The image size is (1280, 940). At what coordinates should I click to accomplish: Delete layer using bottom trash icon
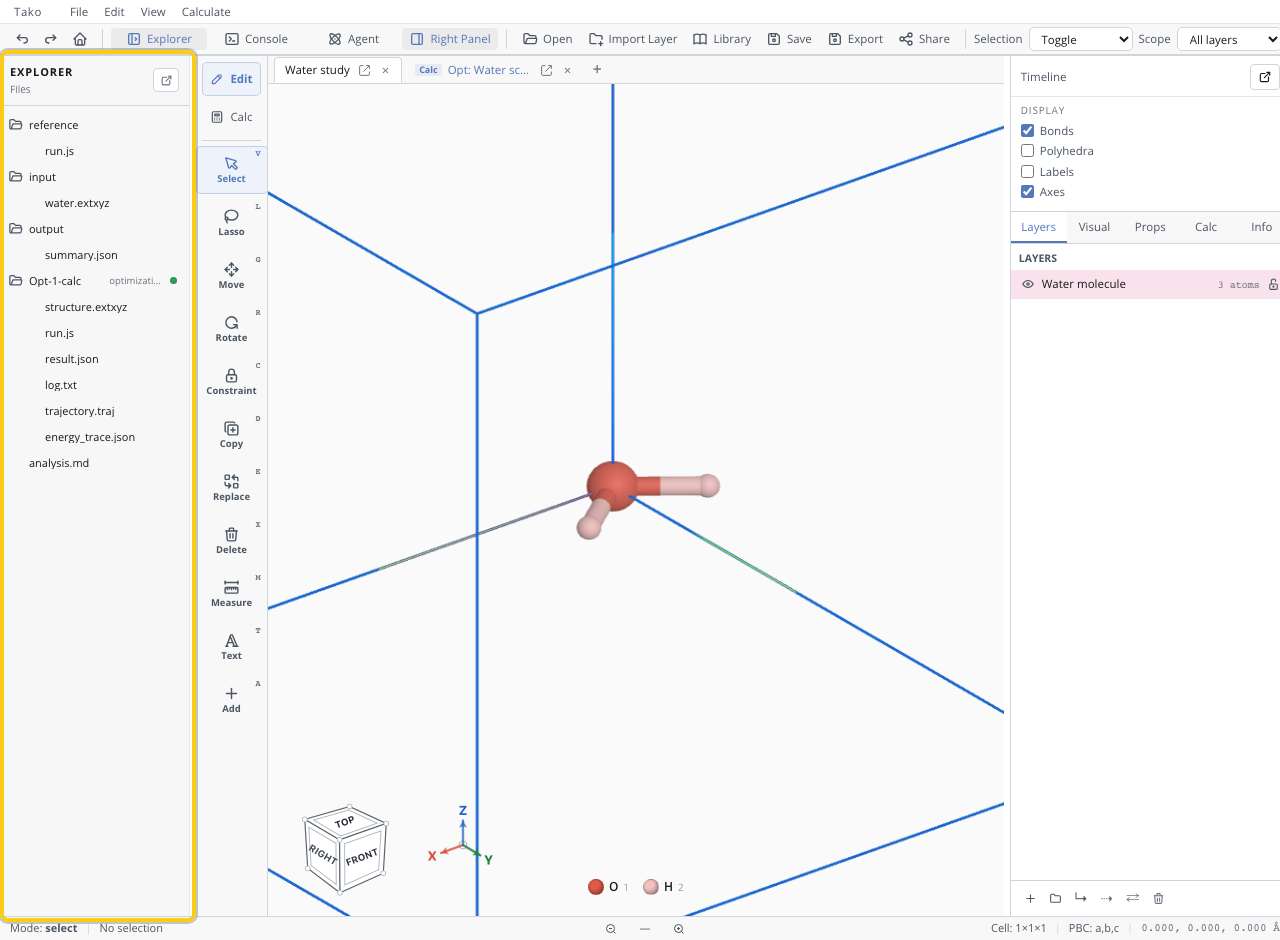pyautogui.click(x=1158, y=898)
